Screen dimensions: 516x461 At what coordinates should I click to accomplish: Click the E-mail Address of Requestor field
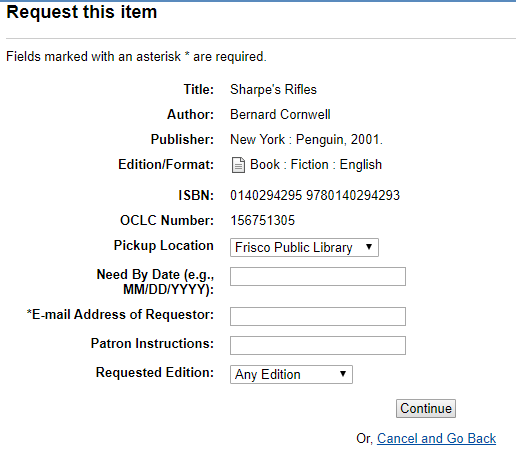point(318,316)
